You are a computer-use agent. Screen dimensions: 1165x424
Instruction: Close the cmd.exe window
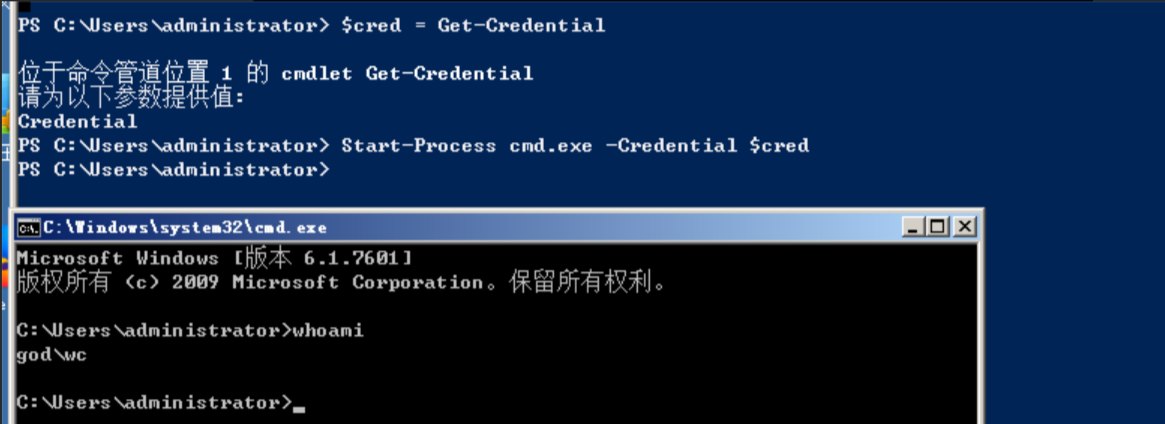pos(963,227)
